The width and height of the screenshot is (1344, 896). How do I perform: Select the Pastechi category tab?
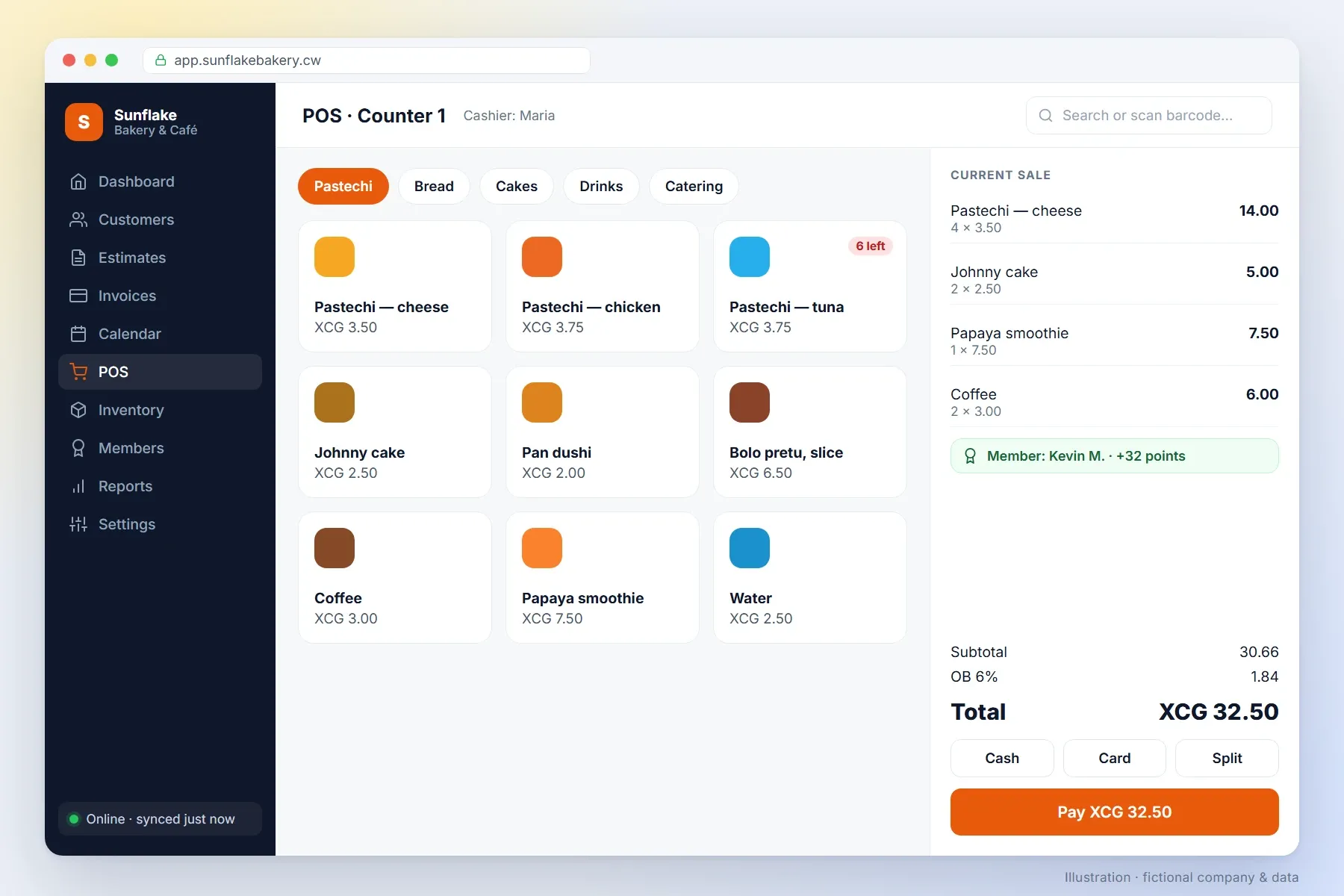tap(343, 186)
